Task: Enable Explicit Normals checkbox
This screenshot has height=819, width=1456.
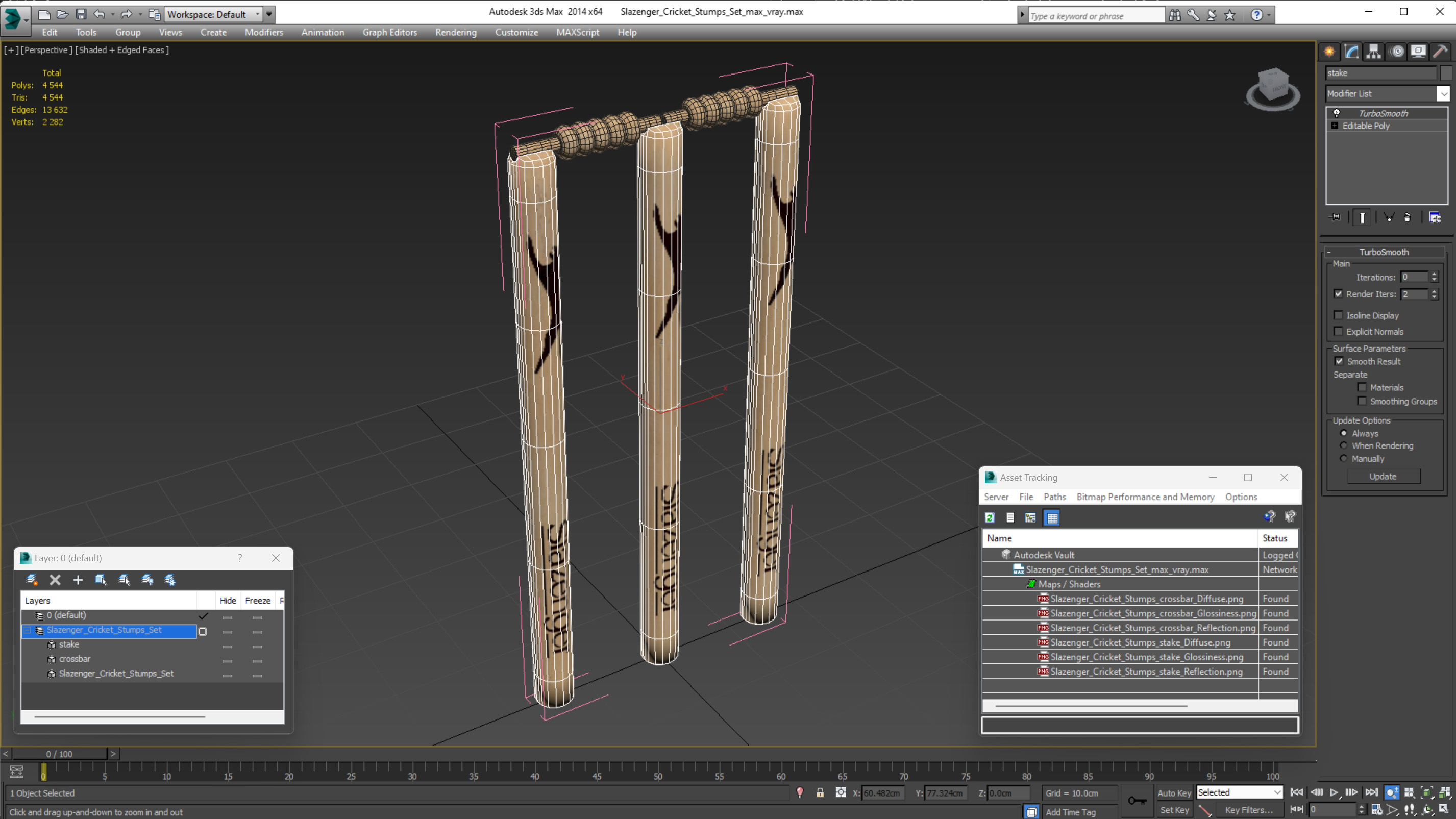Action: click(1339, 331)
